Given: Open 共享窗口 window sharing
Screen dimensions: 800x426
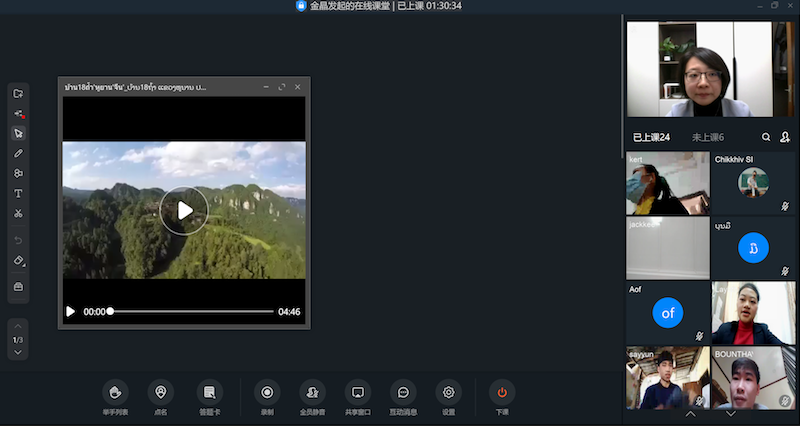Looking at the screenshot, I should coord(358,397).
